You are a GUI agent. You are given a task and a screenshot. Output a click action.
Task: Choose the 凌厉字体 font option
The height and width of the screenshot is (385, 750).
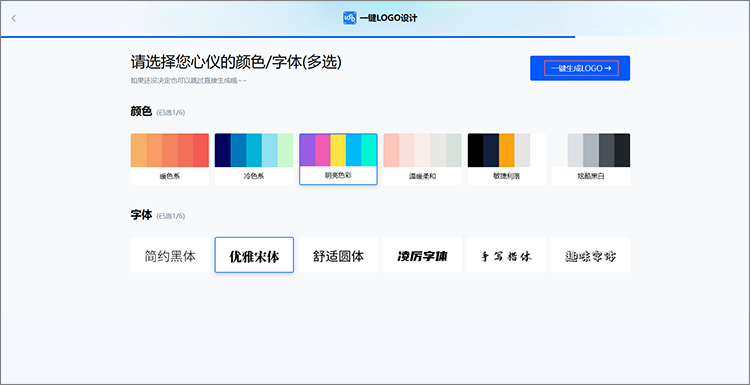pyautogui.click(x=422, y=255)
